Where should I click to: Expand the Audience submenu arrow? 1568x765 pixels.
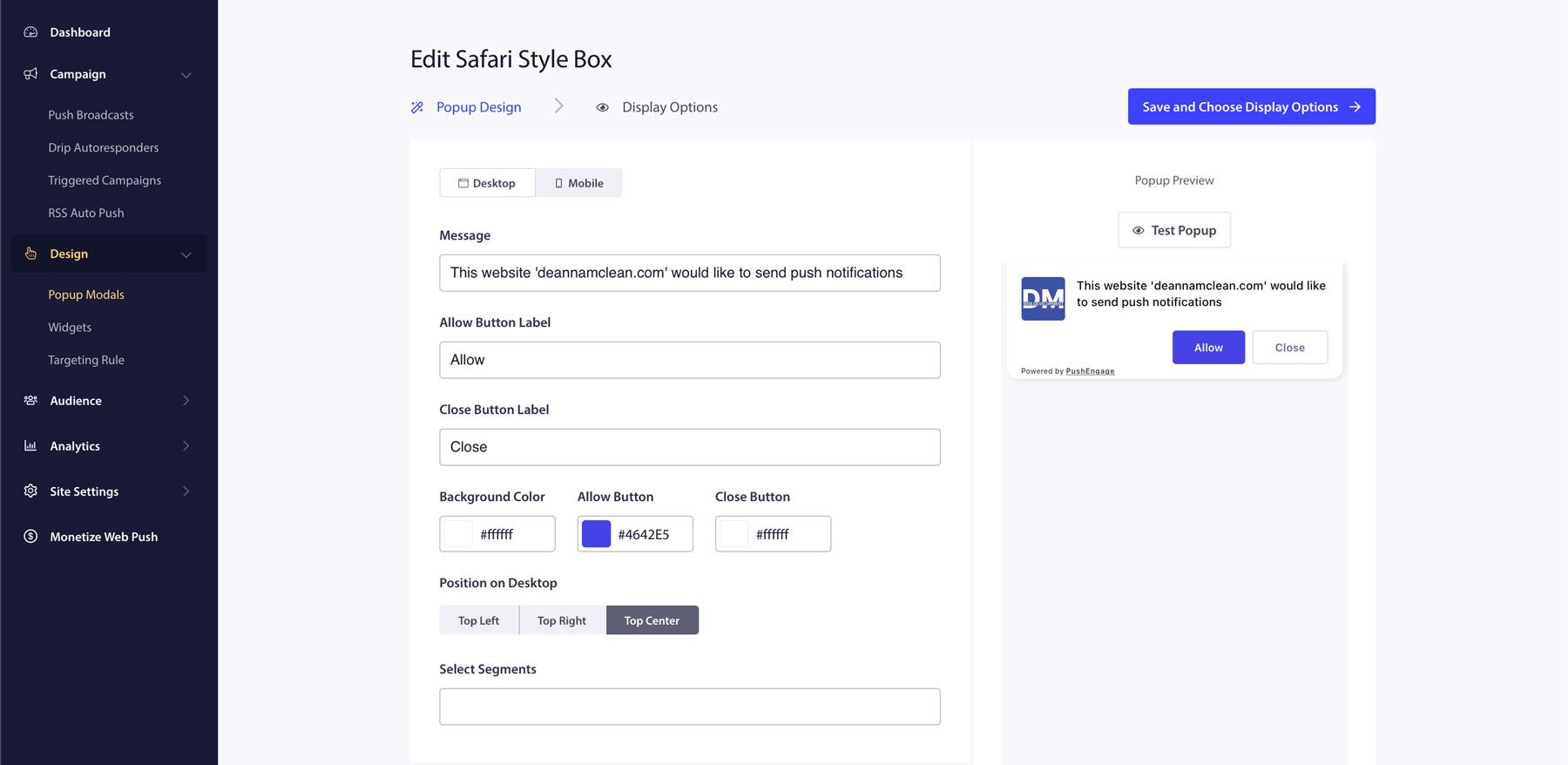pos(186,401)
